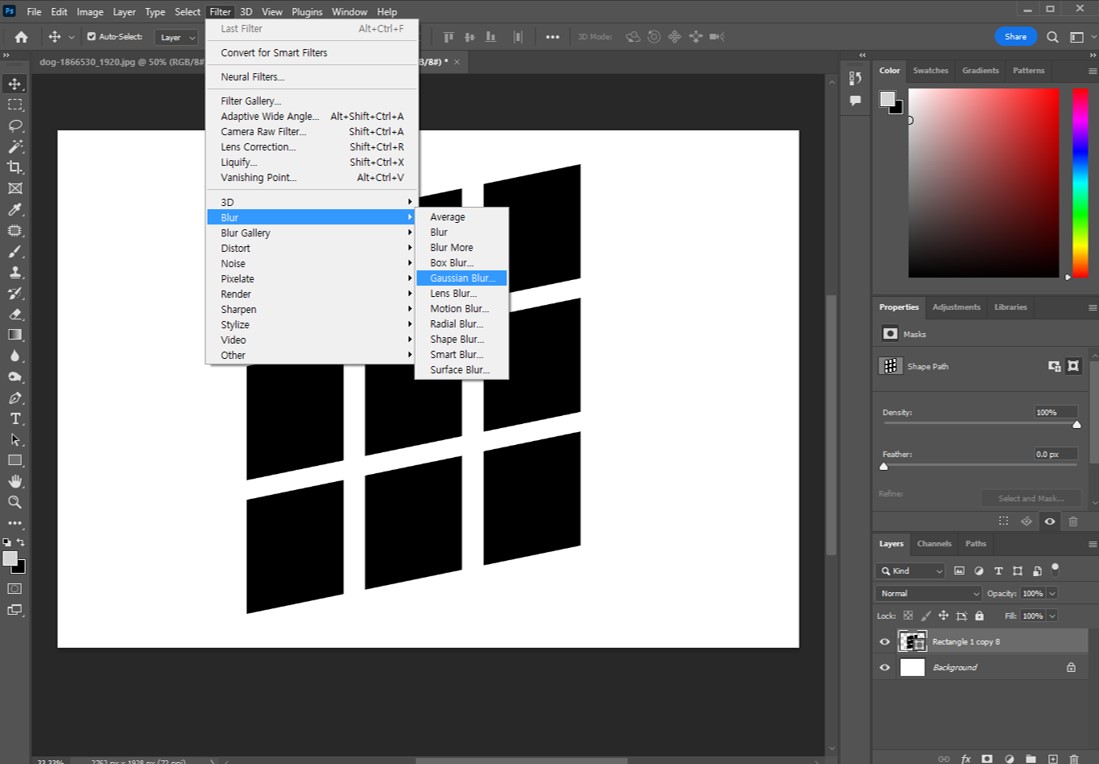This screenshot has height=764, width=1099.
Task: Expand the Sharpen submenu
Action: point(312,309)
